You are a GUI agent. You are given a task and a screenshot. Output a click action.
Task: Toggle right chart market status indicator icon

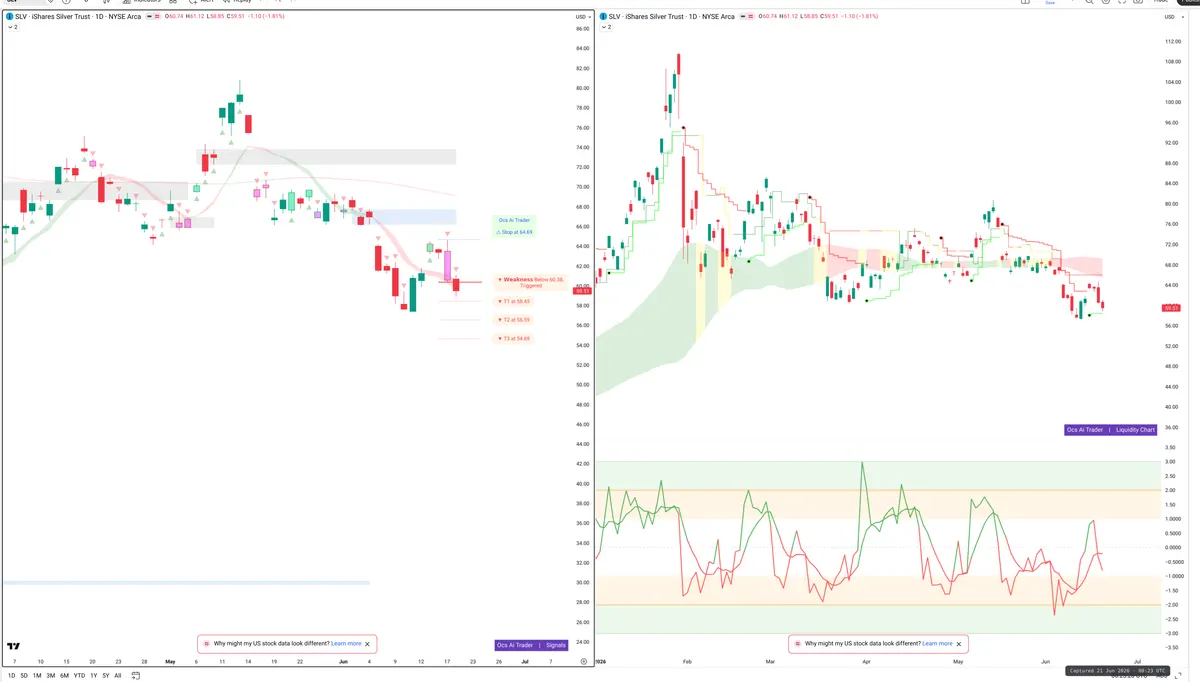click(741, 17)
